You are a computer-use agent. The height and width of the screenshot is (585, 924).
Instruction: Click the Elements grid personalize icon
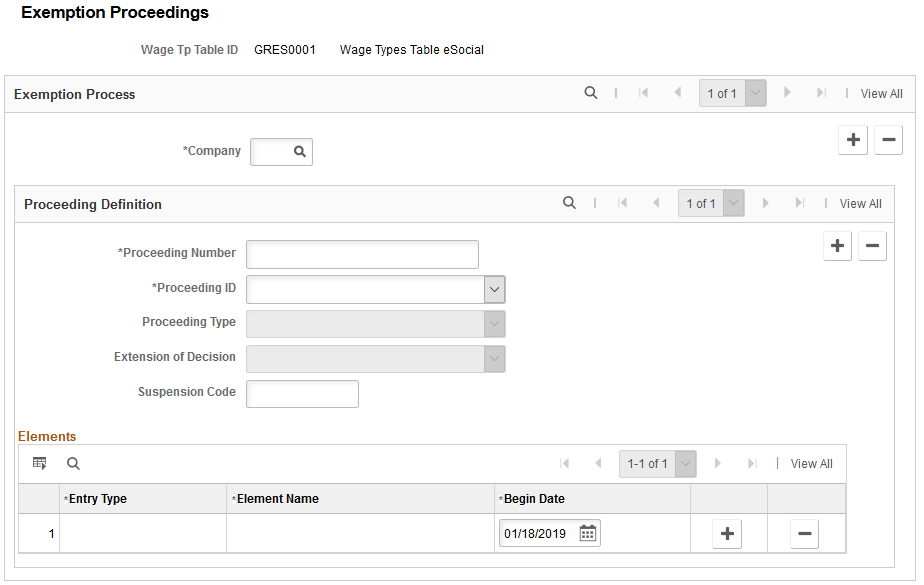click(39, 464)
